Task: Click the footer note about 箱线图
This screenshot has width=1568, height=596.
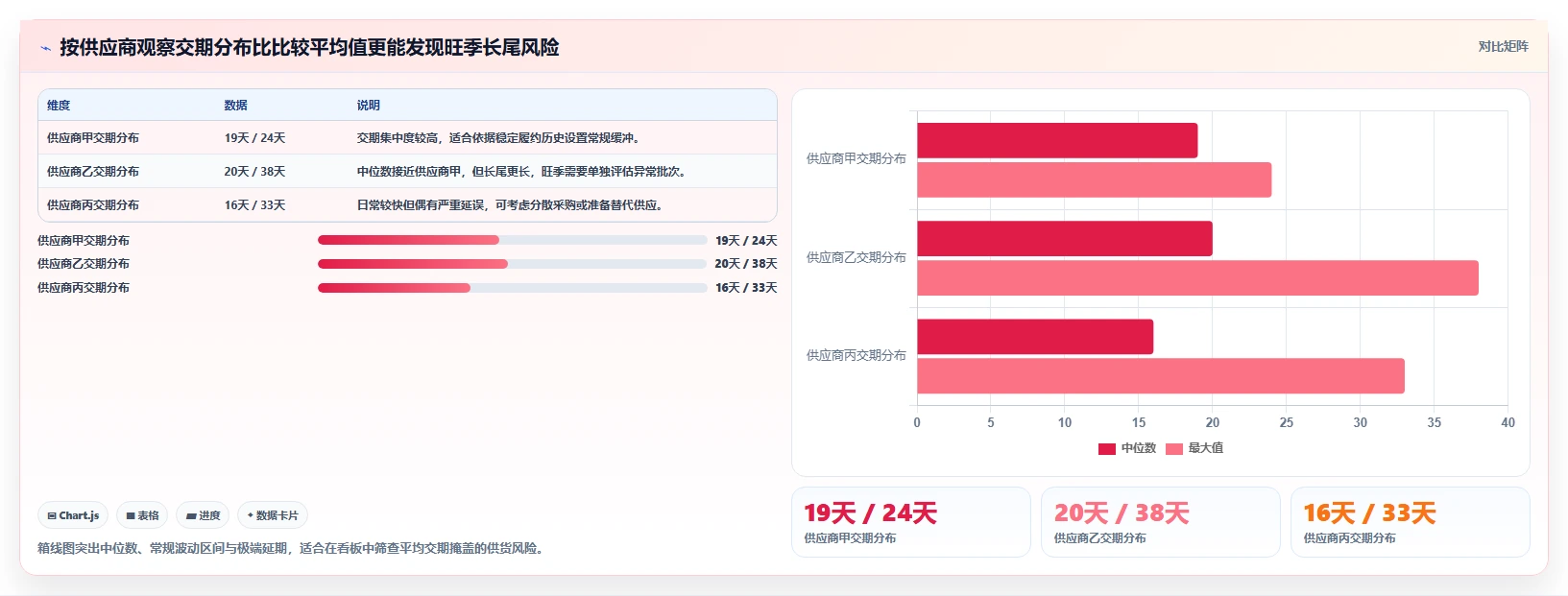Action: point(293,549)
